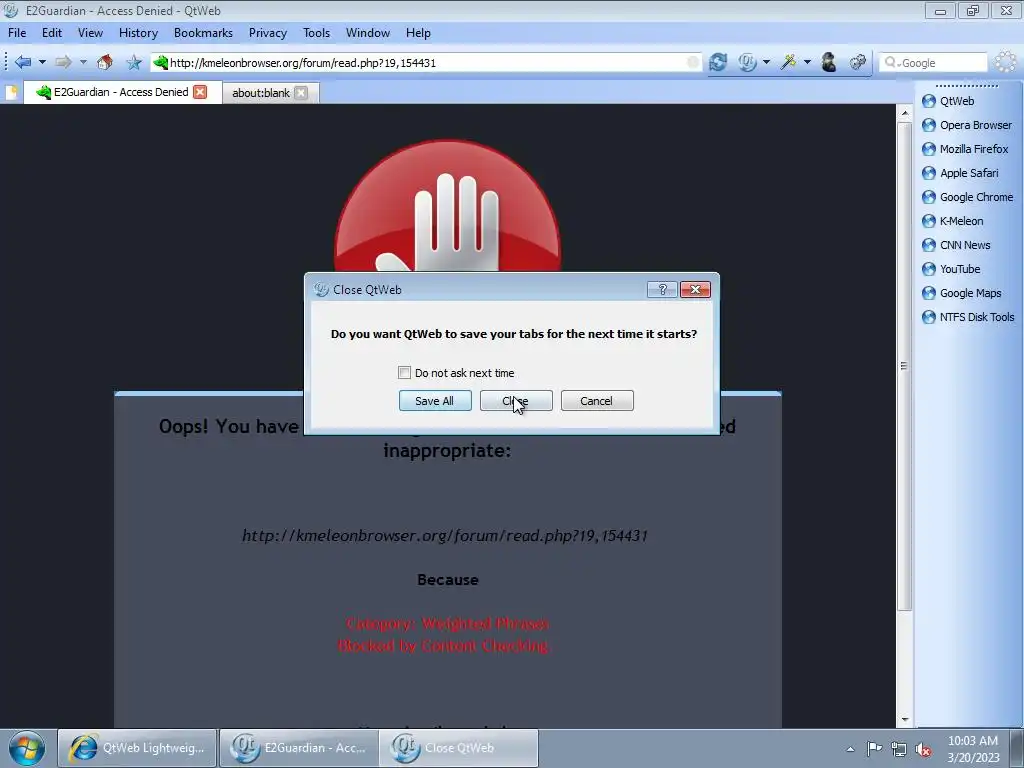Expand the QtWeb logo dropdown arrow

click(767, 62)
